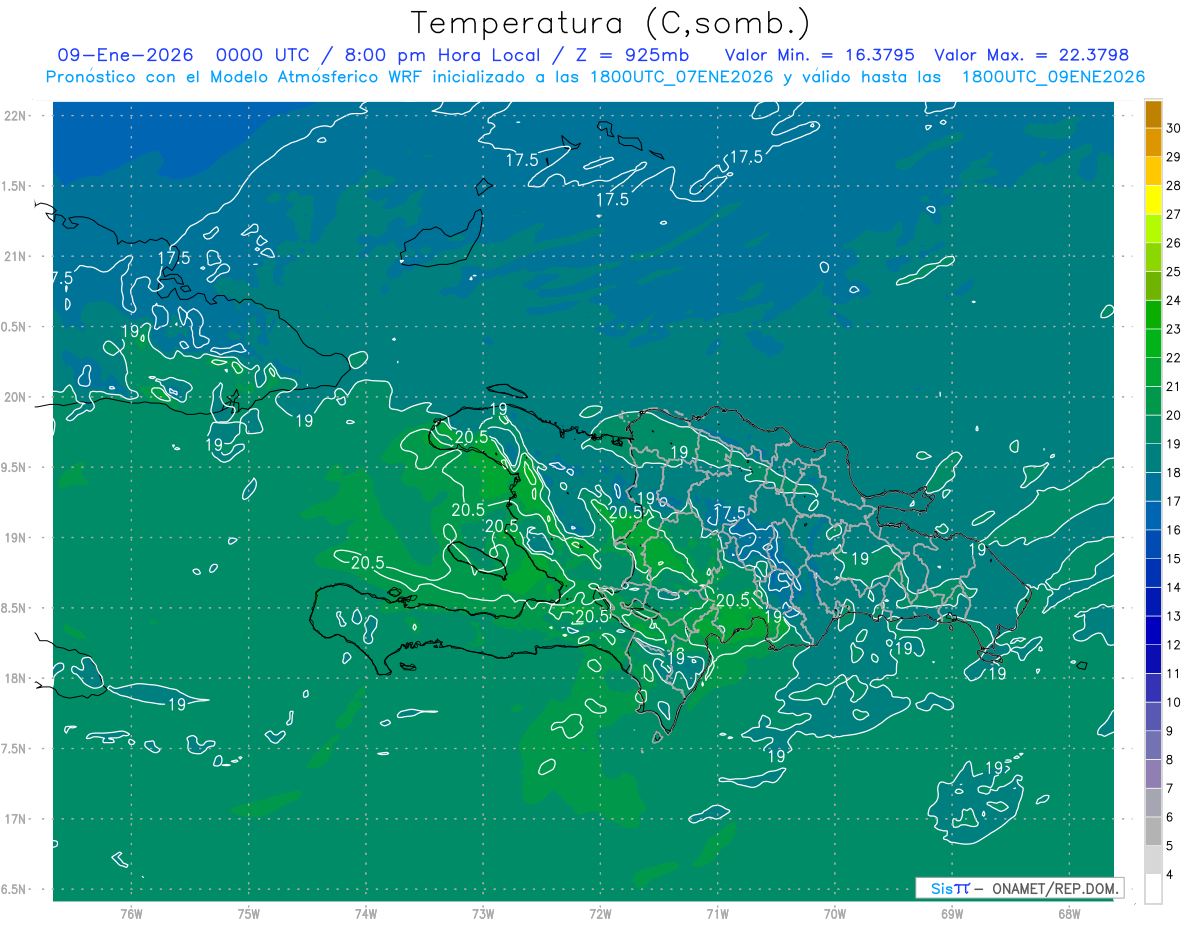This screenshot has height=927, width=1200.
Task: Click the "Valor Min. = 16.3795" text
Action: (x=820, y=55)
